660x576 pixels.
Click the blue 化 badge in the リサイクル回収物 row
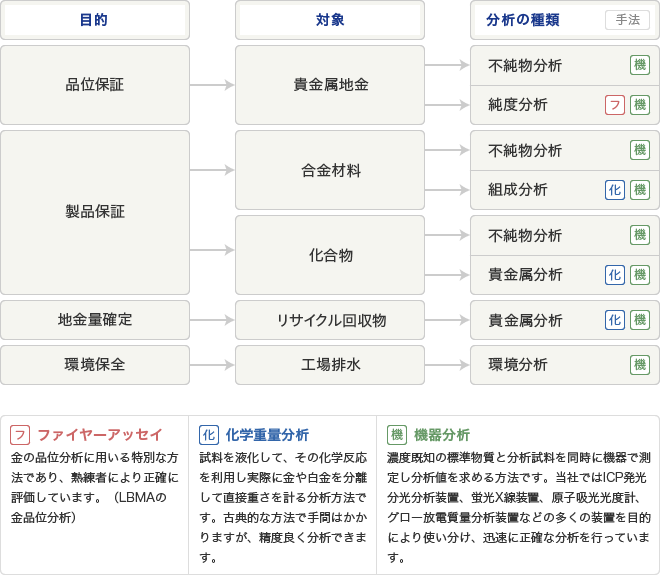(x=615, y=320)
